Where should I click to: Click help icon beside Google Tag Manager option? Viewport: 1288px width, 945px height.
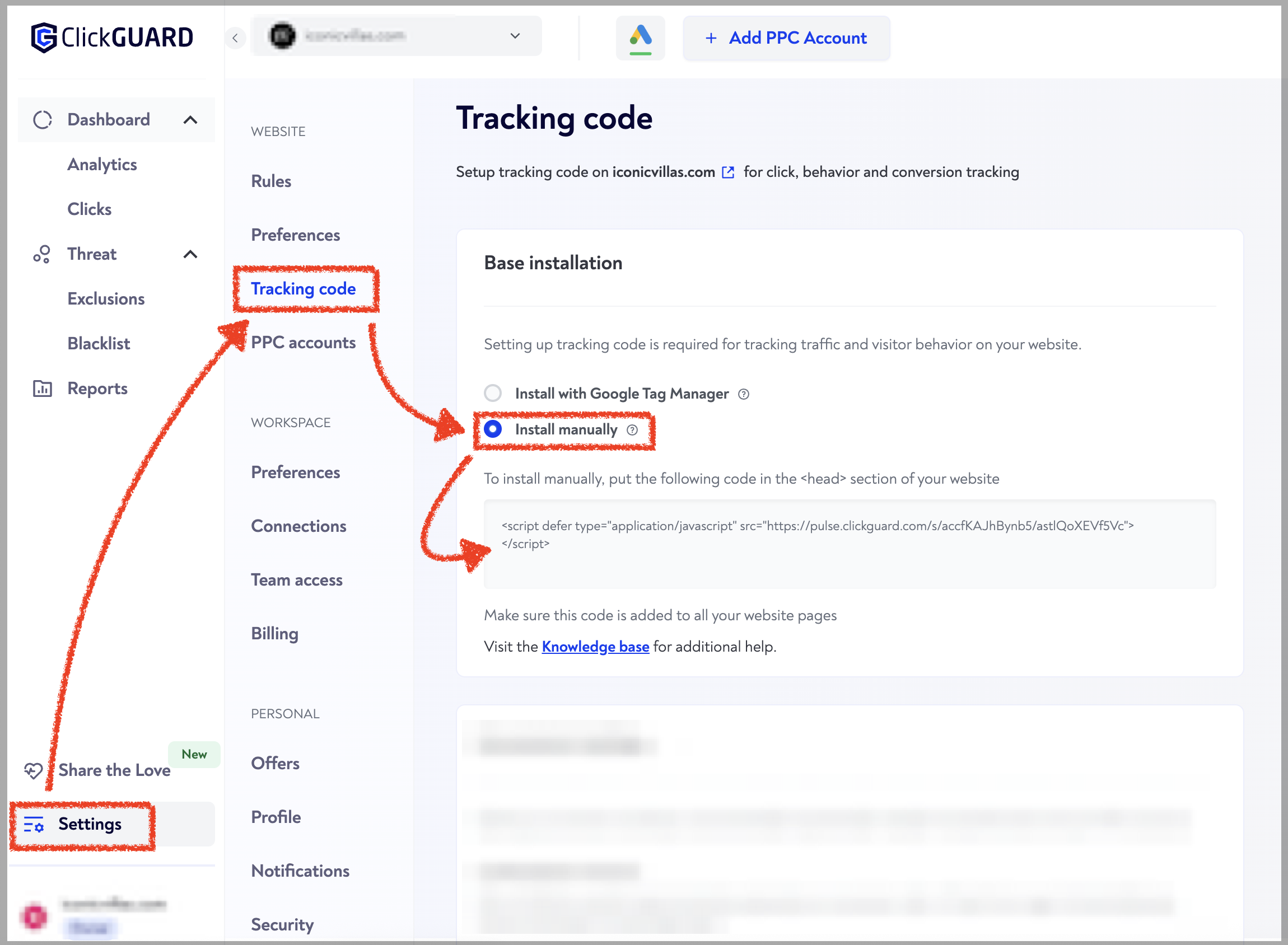click(743, 394)
